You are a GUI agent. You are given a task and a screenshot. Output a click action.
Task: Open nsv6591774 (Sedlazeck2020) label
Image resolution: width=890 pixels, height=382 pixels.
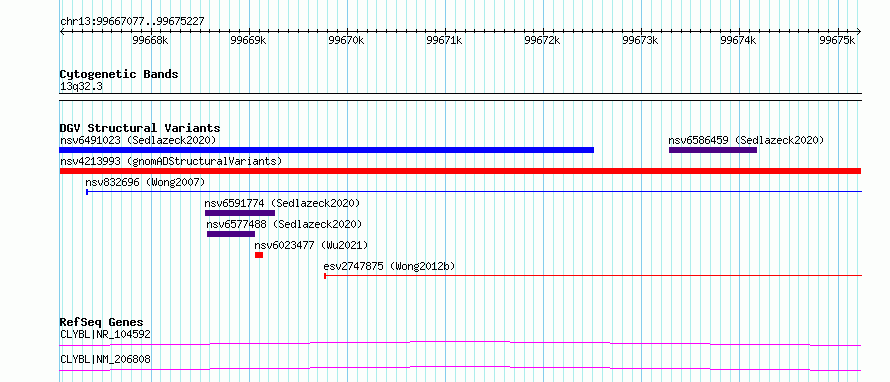click(x=282, y=203)
